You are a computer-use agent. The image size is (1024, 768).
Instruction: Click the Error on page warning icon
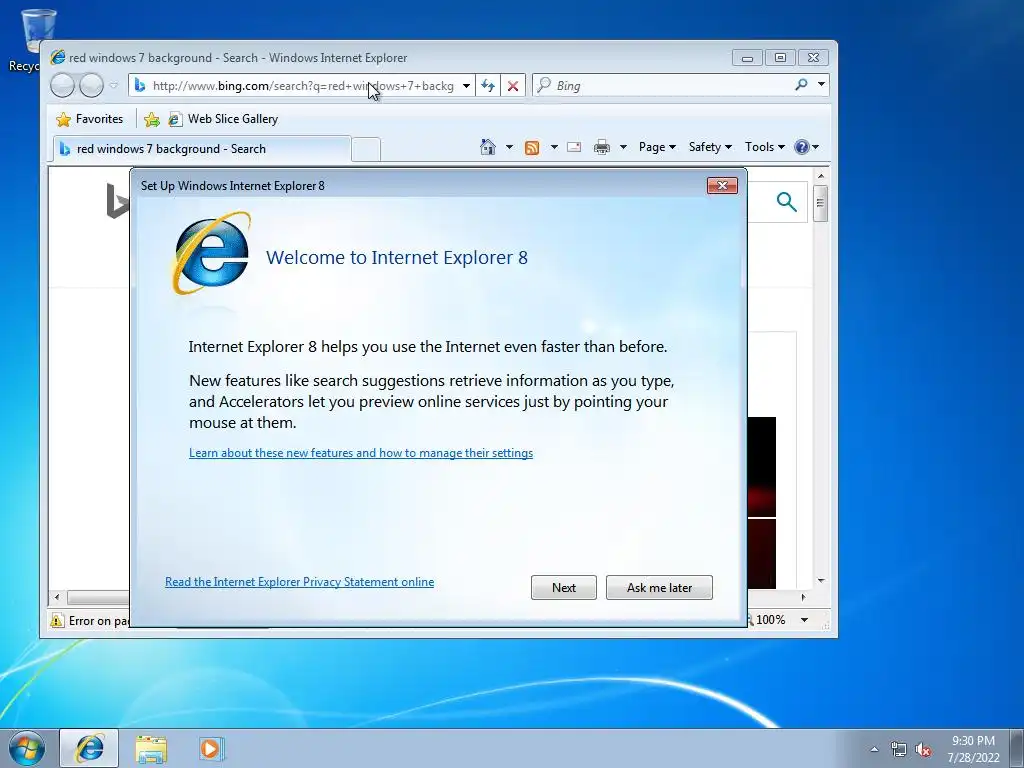click(x=57, y=620)
